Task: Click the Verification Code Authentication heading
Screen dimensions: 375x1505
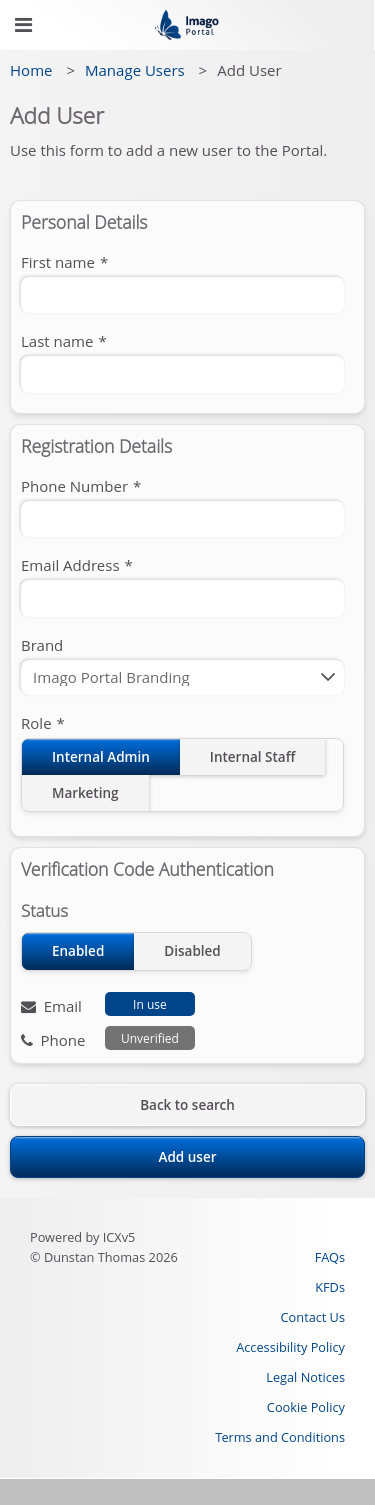Action: (x=147, y=869)
